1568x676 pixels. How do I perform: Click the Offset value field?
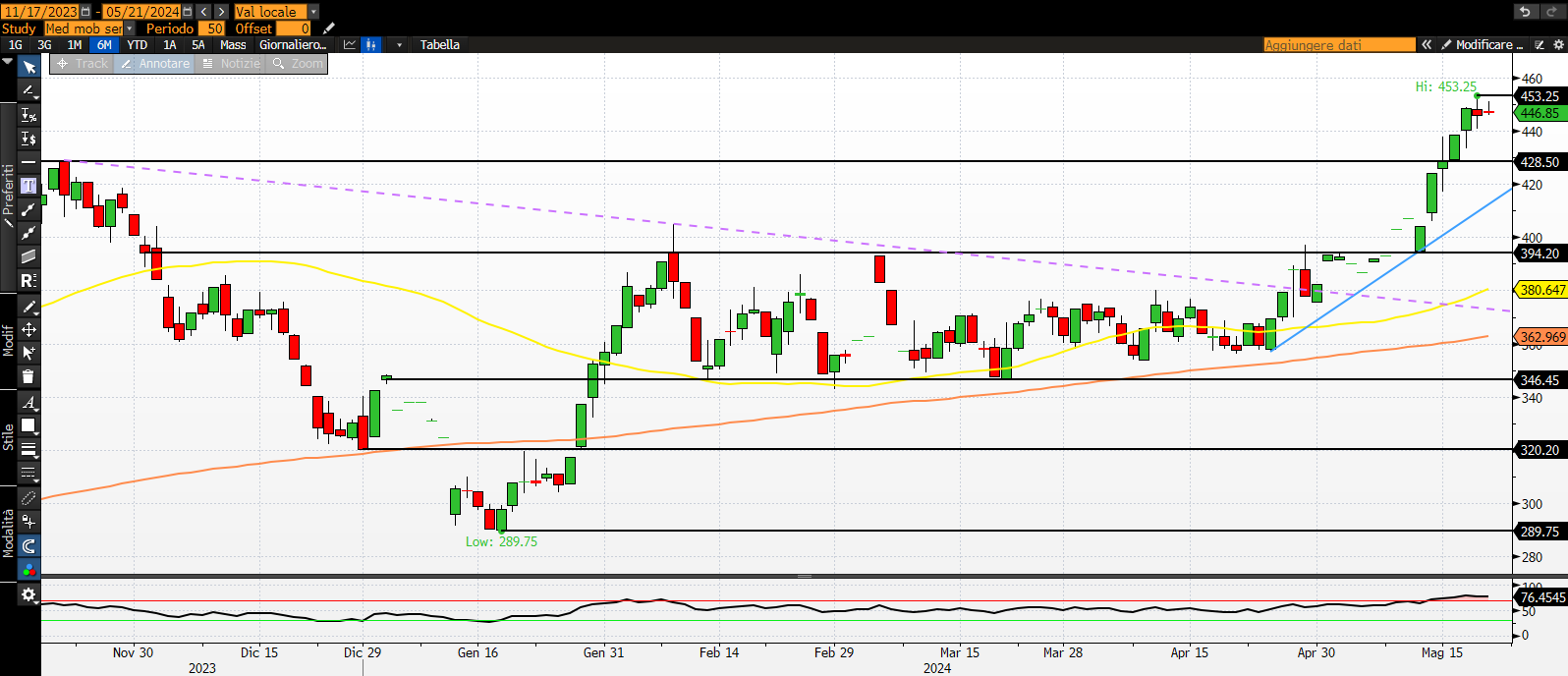click(294, 28)
